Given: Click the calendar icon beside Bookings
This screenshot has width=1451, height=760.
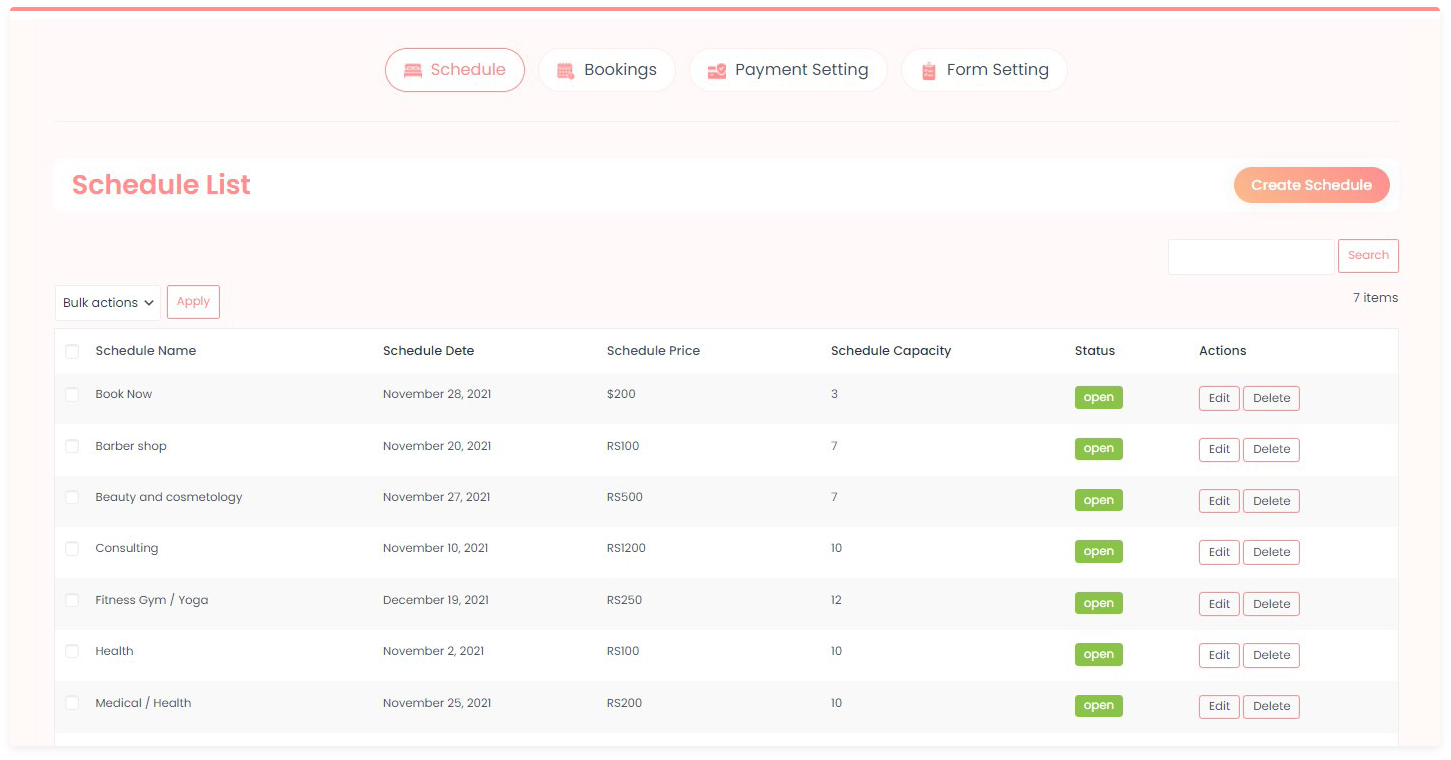Looking at the screenshot, I should click(x=565, y=71).
